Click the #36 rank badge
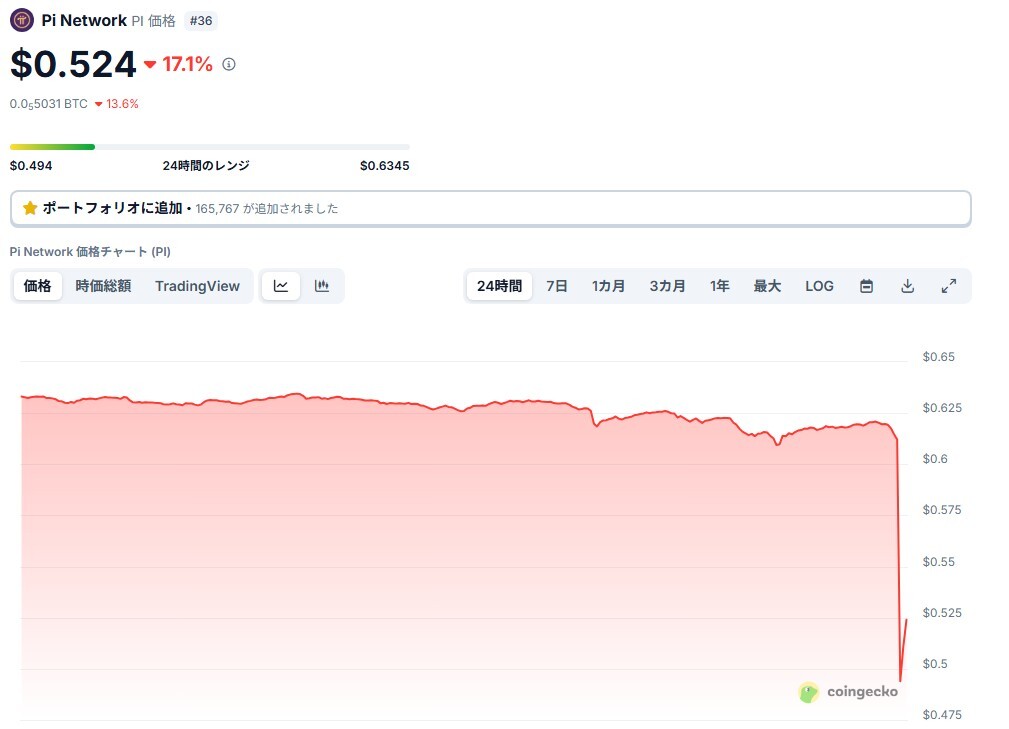This screenshot has width=1009, height=729. coord(201,21)
